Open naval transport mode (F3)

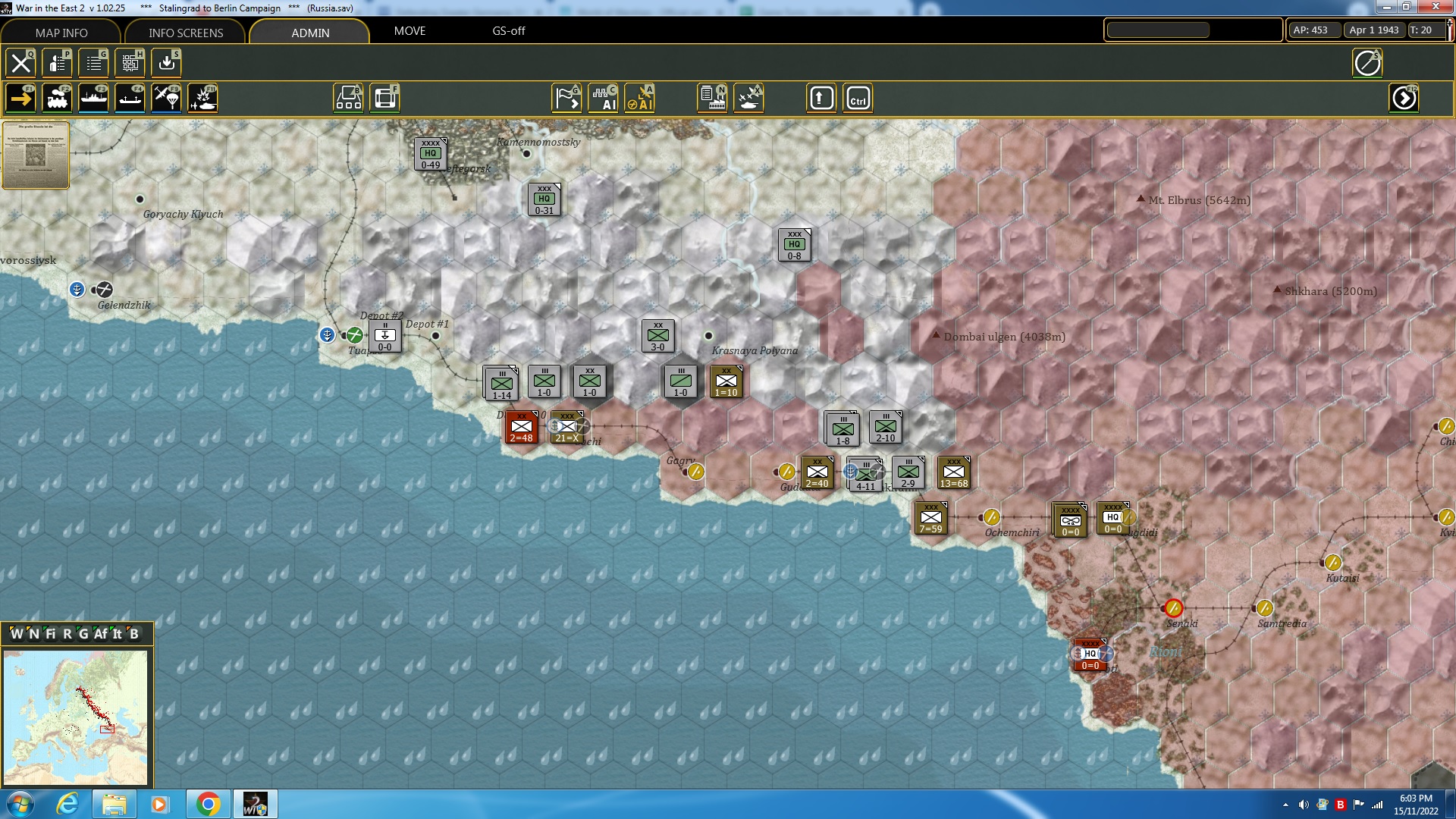(x=94, y=97)
